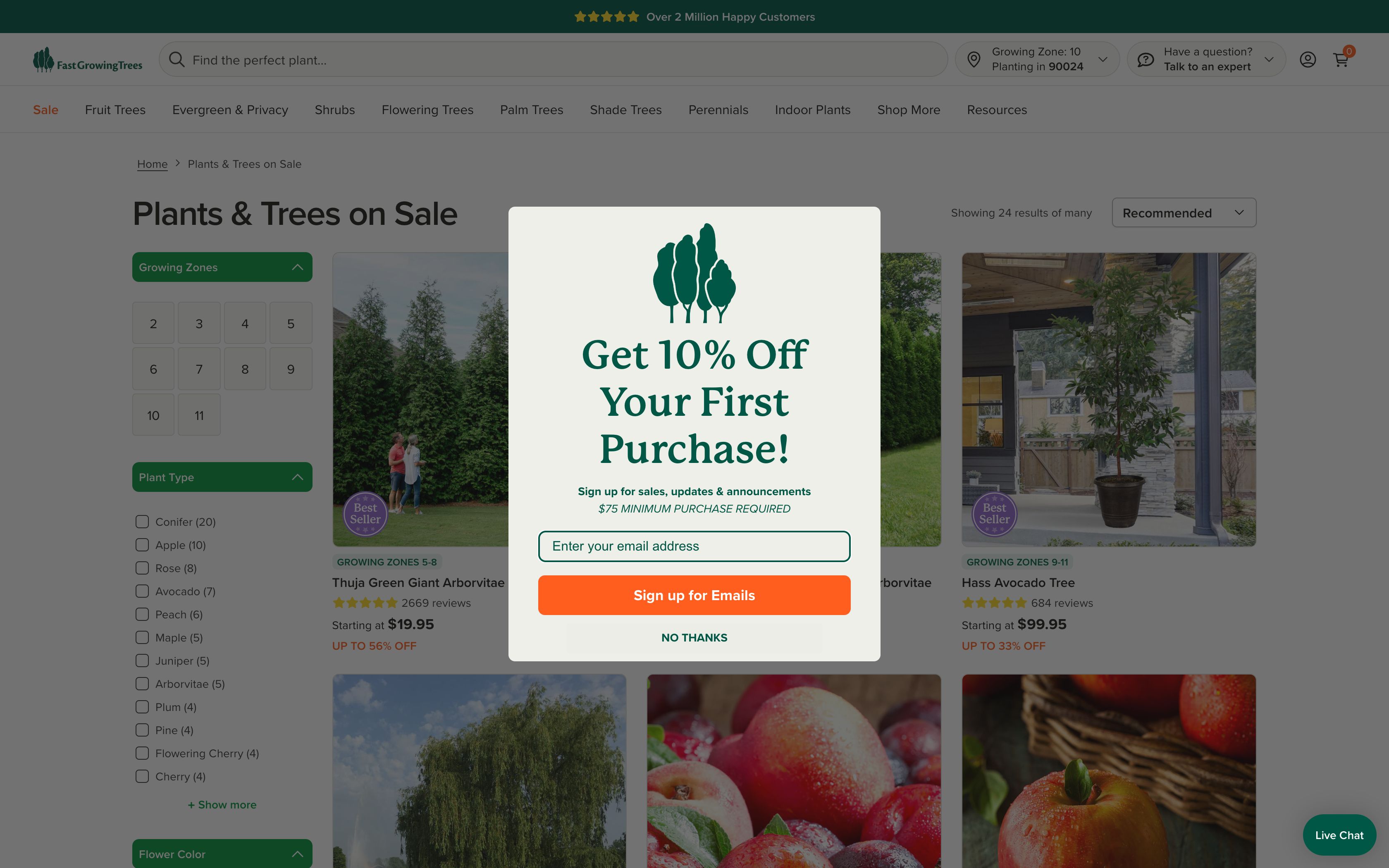Viewport: 1389px width, 868px height.
Task: Click the Best Seller badge on Hass Avocado
Action: [994, 514]
